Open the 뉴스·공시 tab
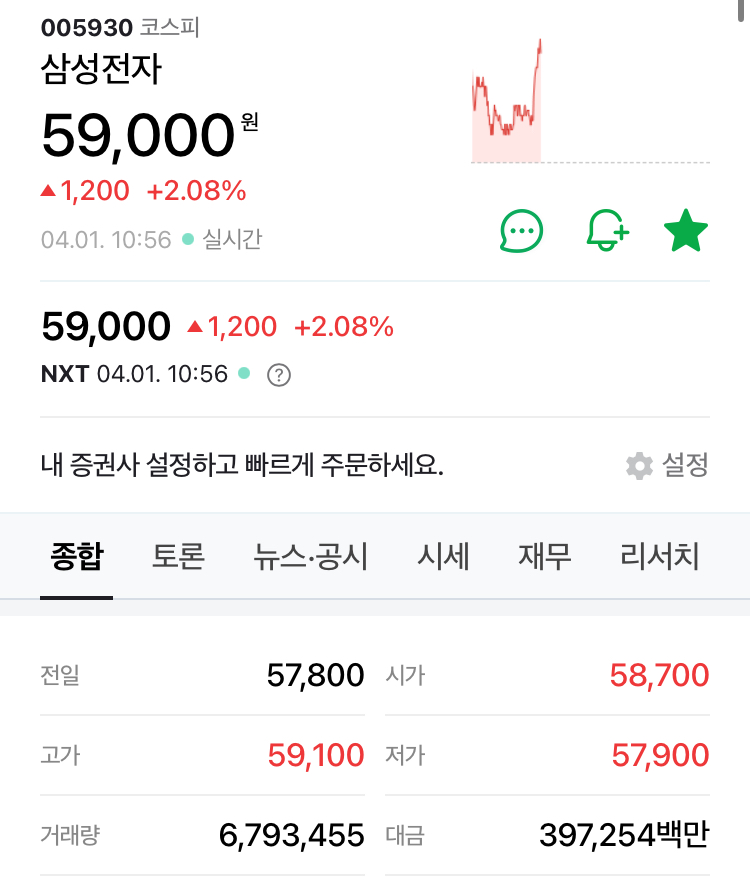This screenshot has height=889, width=750. (311, 556)
